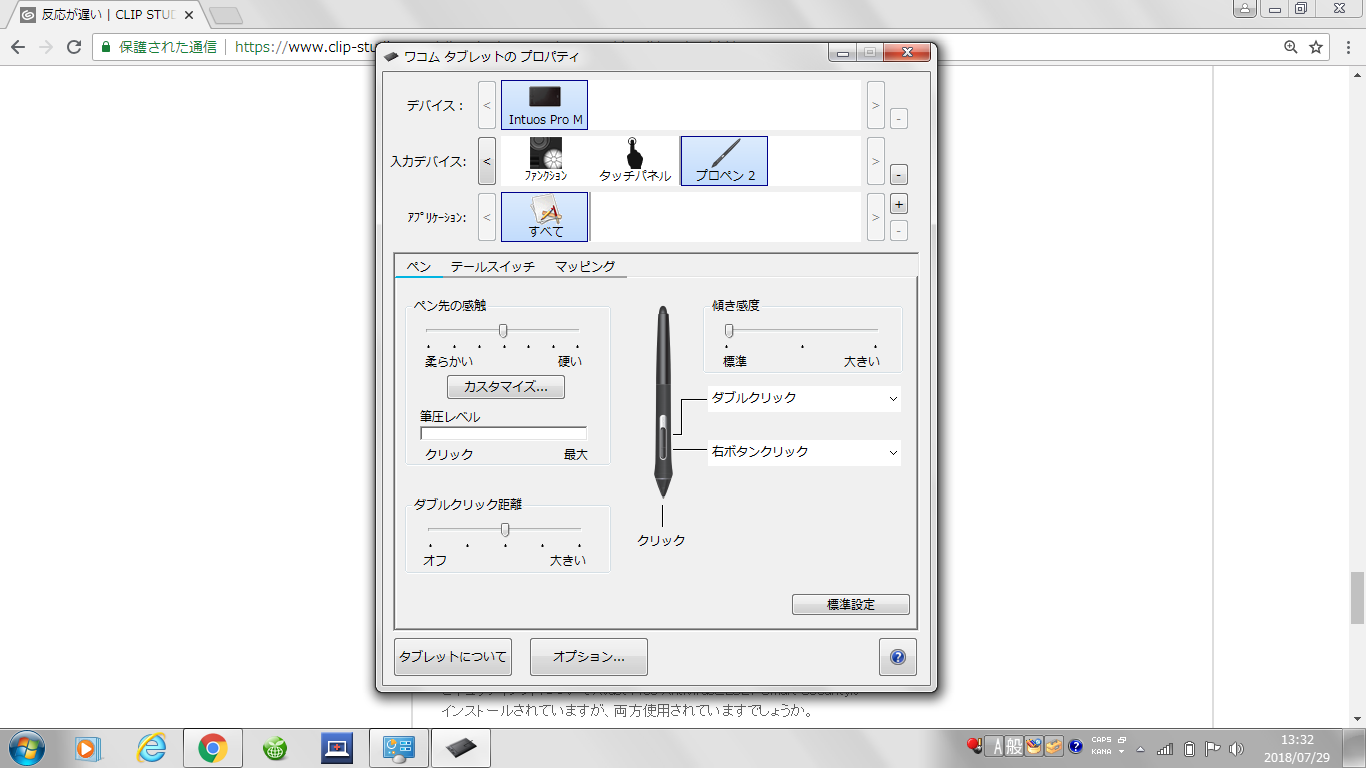Show hidden tray icons arrow
The width and height of the screenshot is (1366, 771).
click(x=1140, y=748)
